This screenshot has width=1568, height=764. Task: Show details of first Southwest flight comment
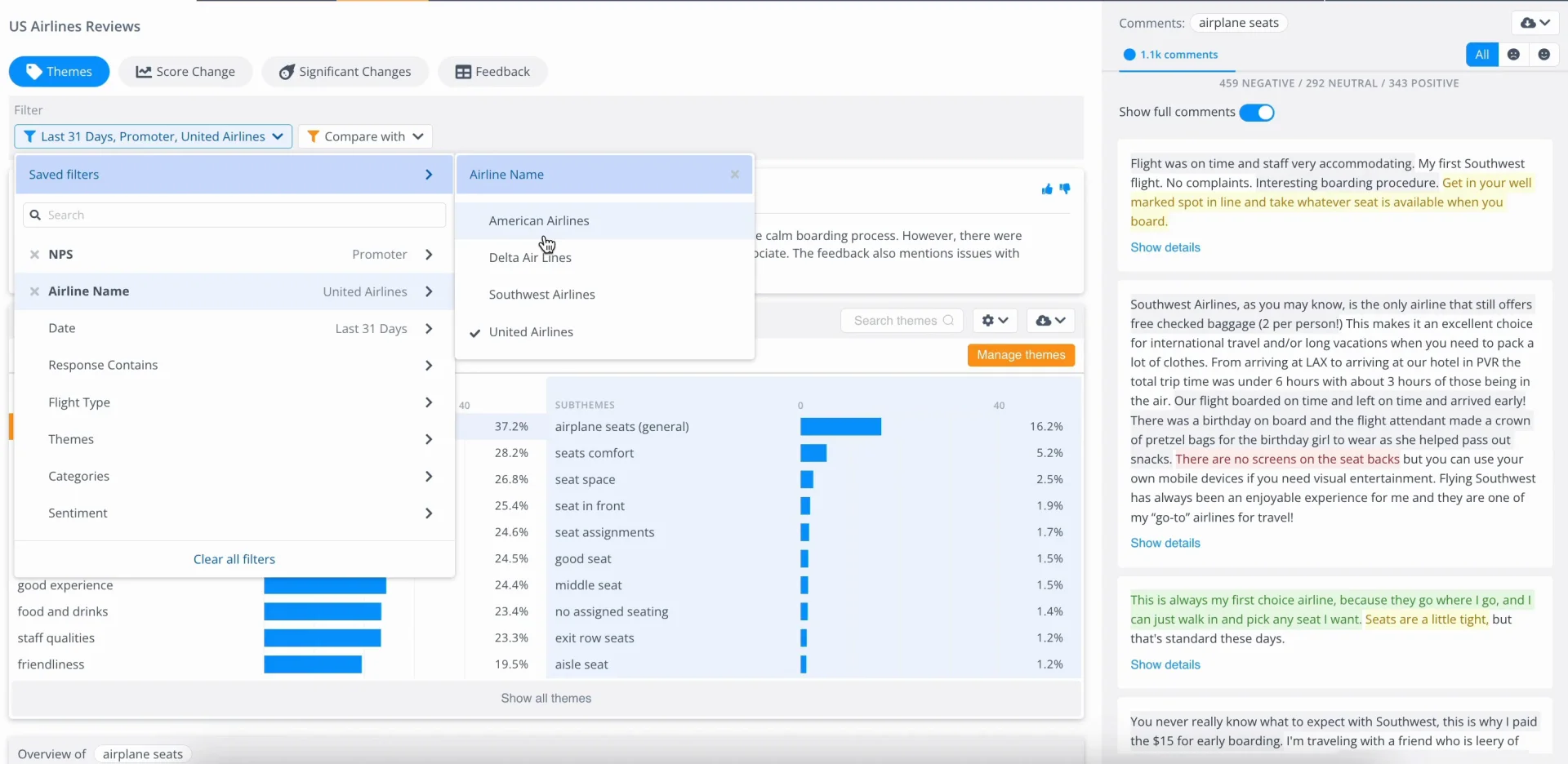[x=1165, y=247]
